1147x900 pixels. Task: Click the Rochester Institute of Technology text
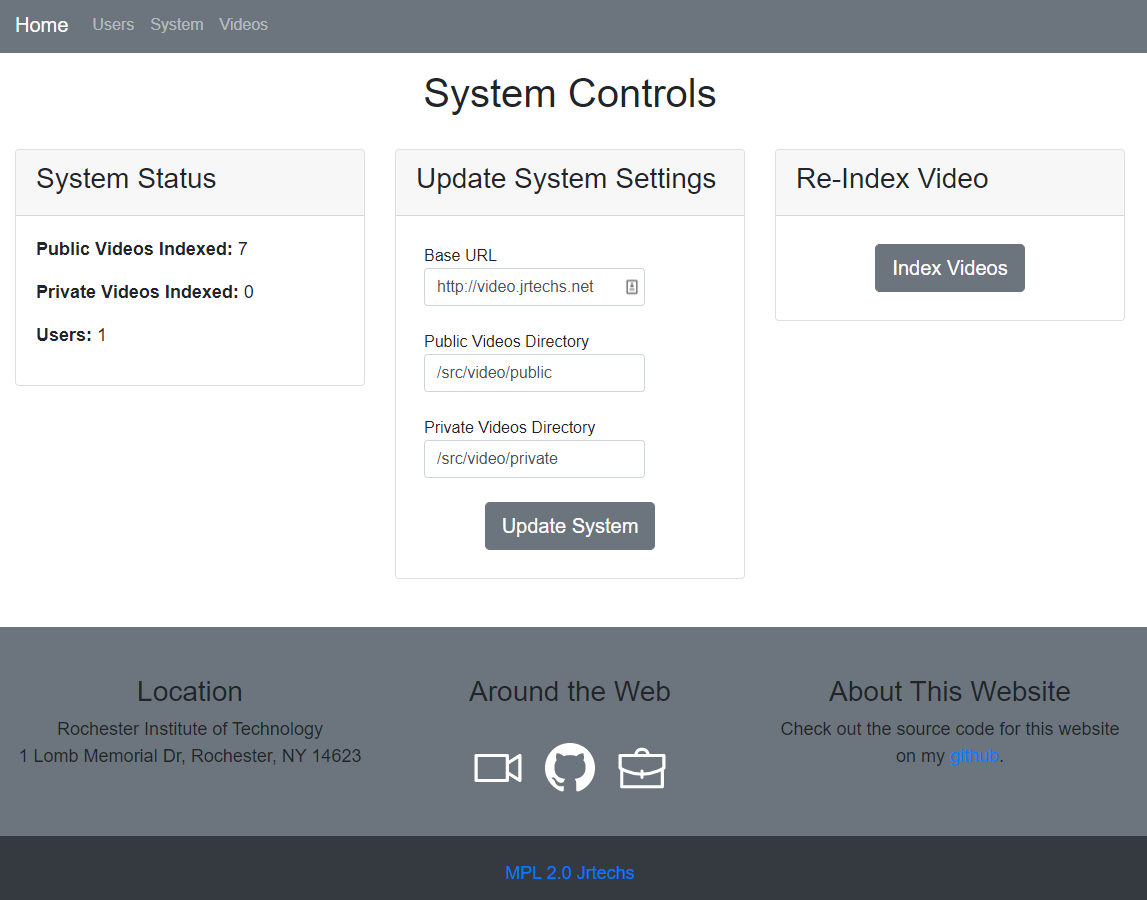click(190, 729)
